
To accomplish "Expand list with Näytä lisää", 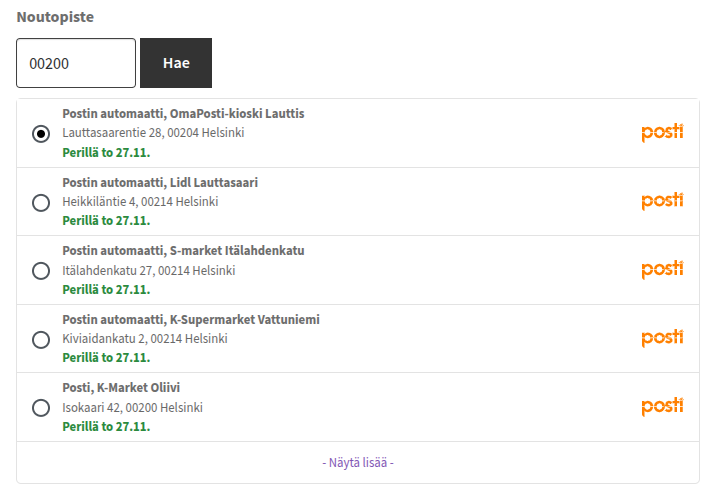I will tap(358, 463).
